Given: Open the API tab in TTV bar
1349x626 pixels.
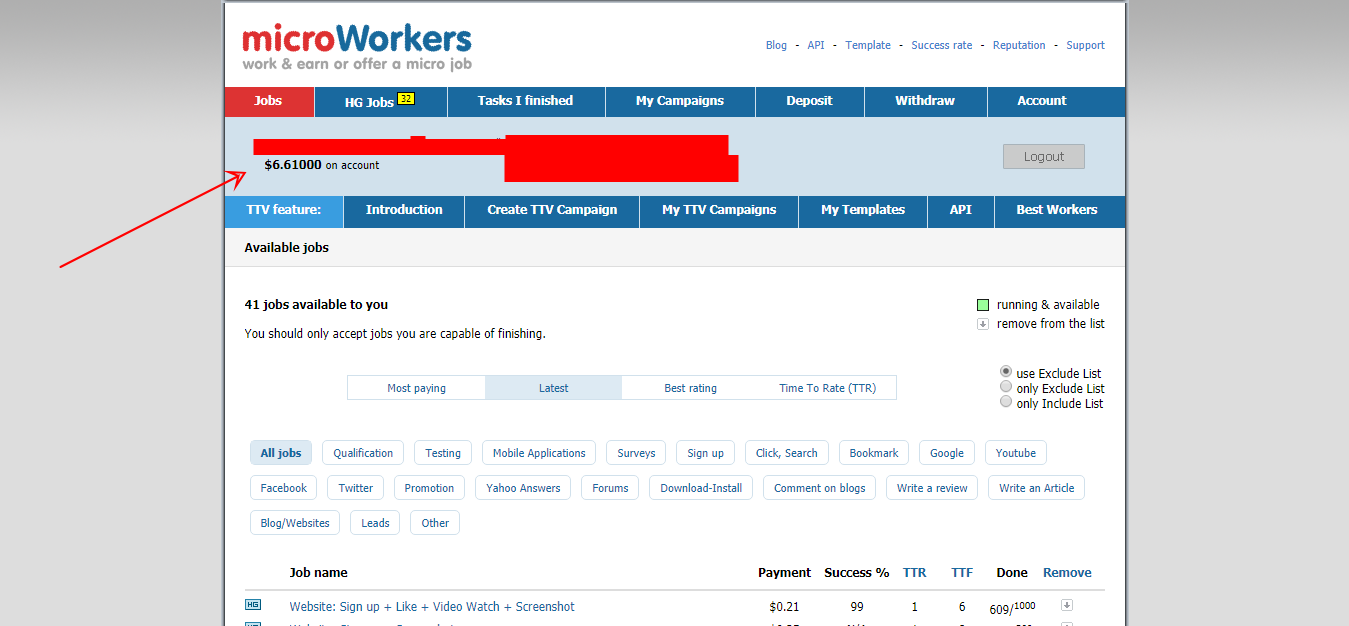Looking at the screenshot, I should [961, 210].
